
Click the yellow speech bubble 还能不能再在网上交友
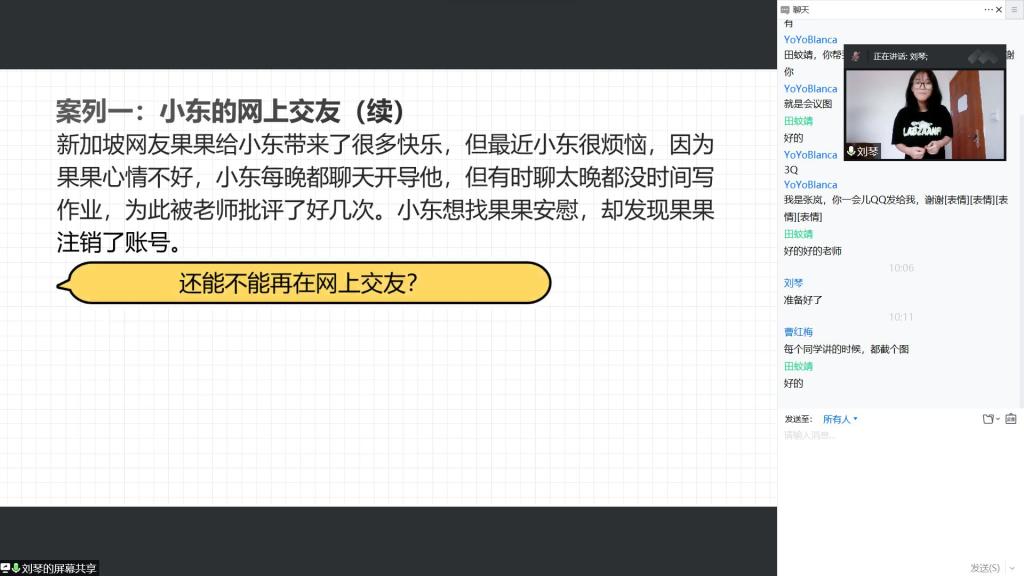click(x=304, y=284)
